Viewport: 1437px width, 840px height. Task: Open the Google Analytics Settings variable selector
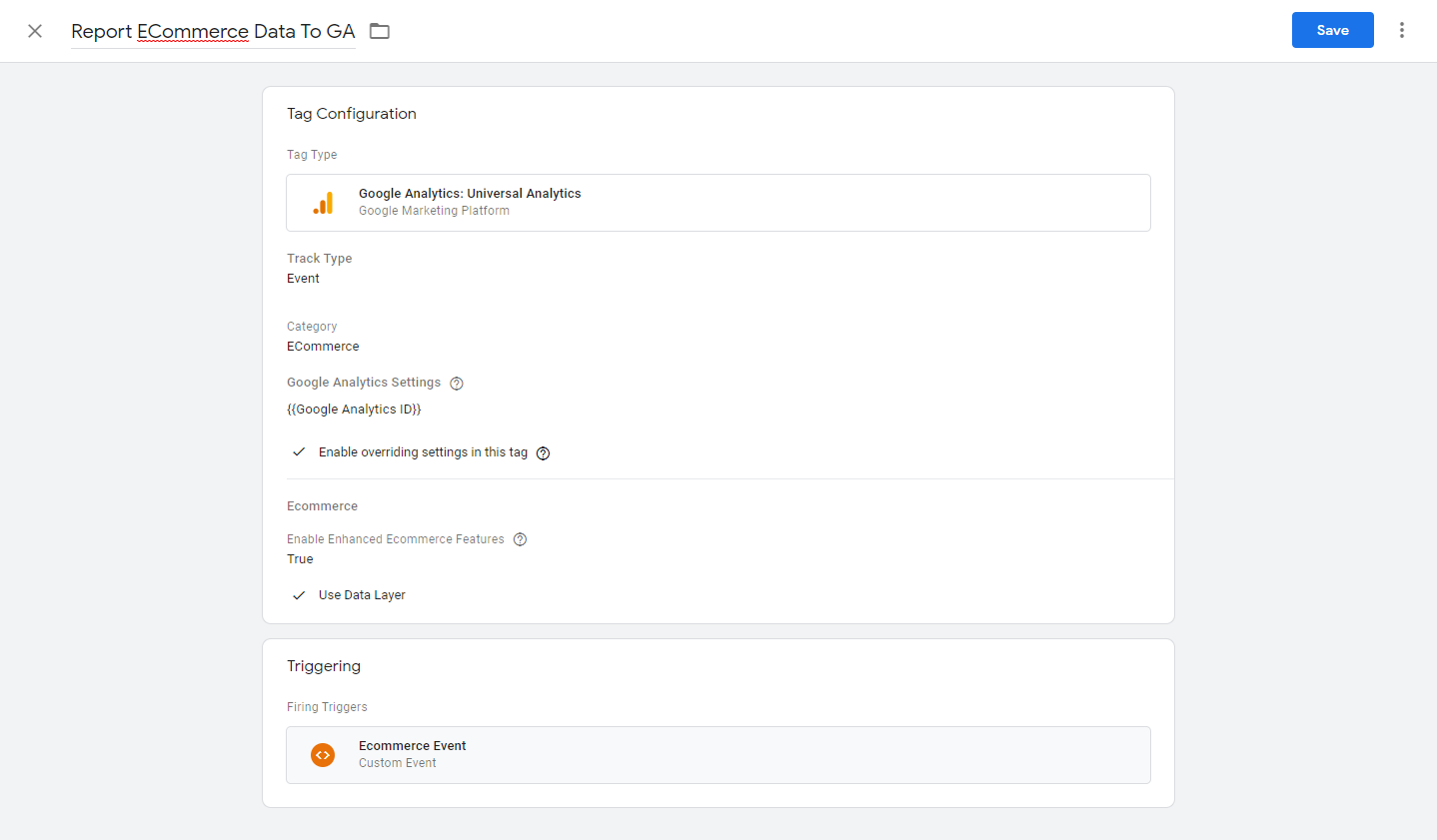[354, 409]
